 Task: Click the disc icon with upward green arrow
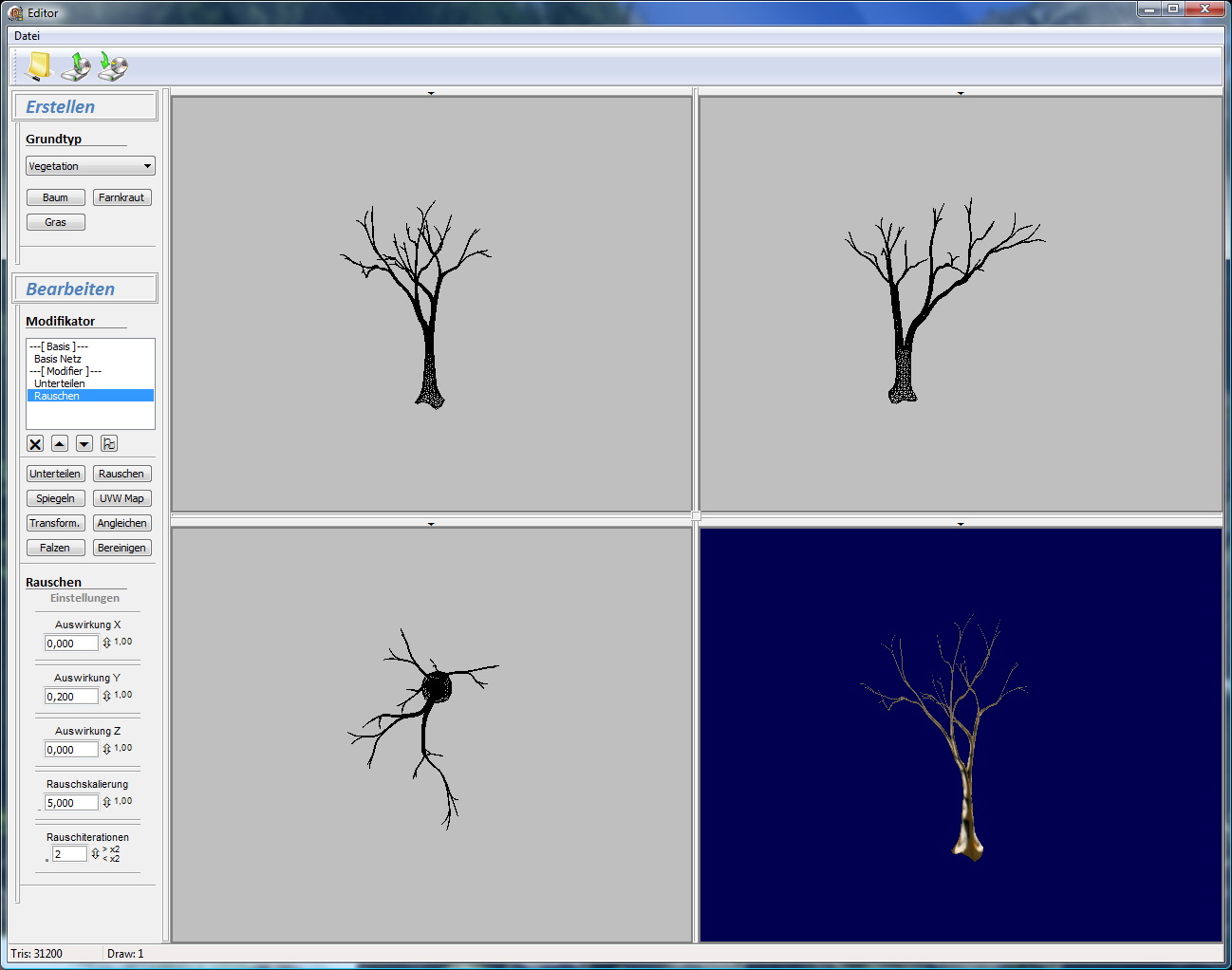click(75, 66)
